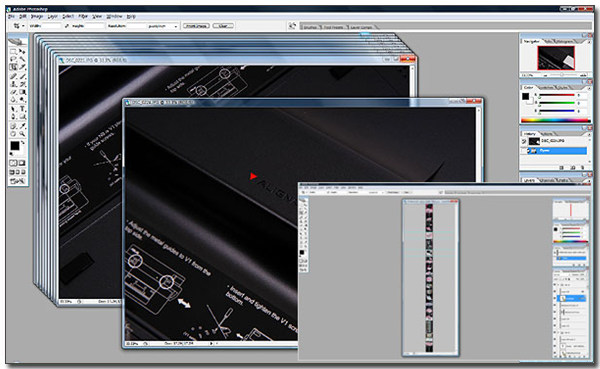Select the Clone Stamp tool
The height and width of the screenshot is (369, 600).
[13, 84]
